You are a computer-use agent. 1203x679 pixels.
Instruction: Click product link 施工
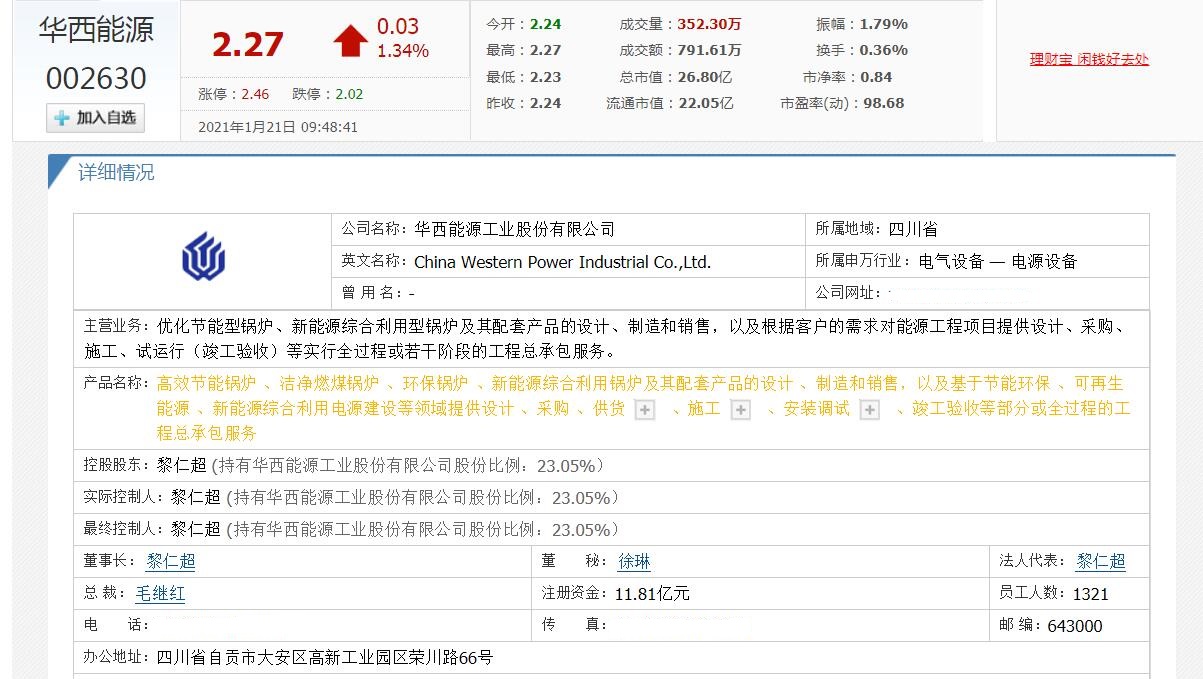pyautogui.click(x=704, y=408)
